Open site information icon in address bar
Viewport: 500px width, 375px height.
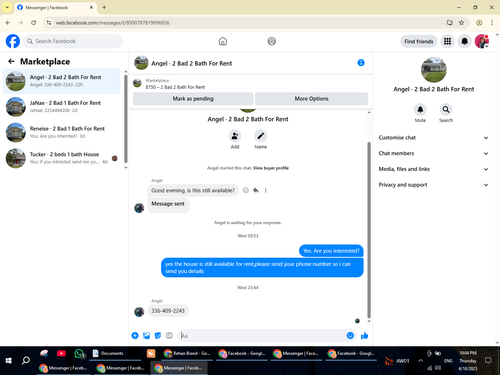click(49, 23)
